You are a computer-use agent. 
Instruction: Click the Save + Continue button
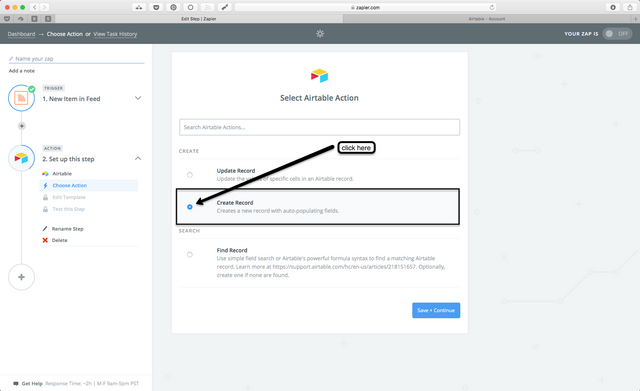(x=436, y=311)
